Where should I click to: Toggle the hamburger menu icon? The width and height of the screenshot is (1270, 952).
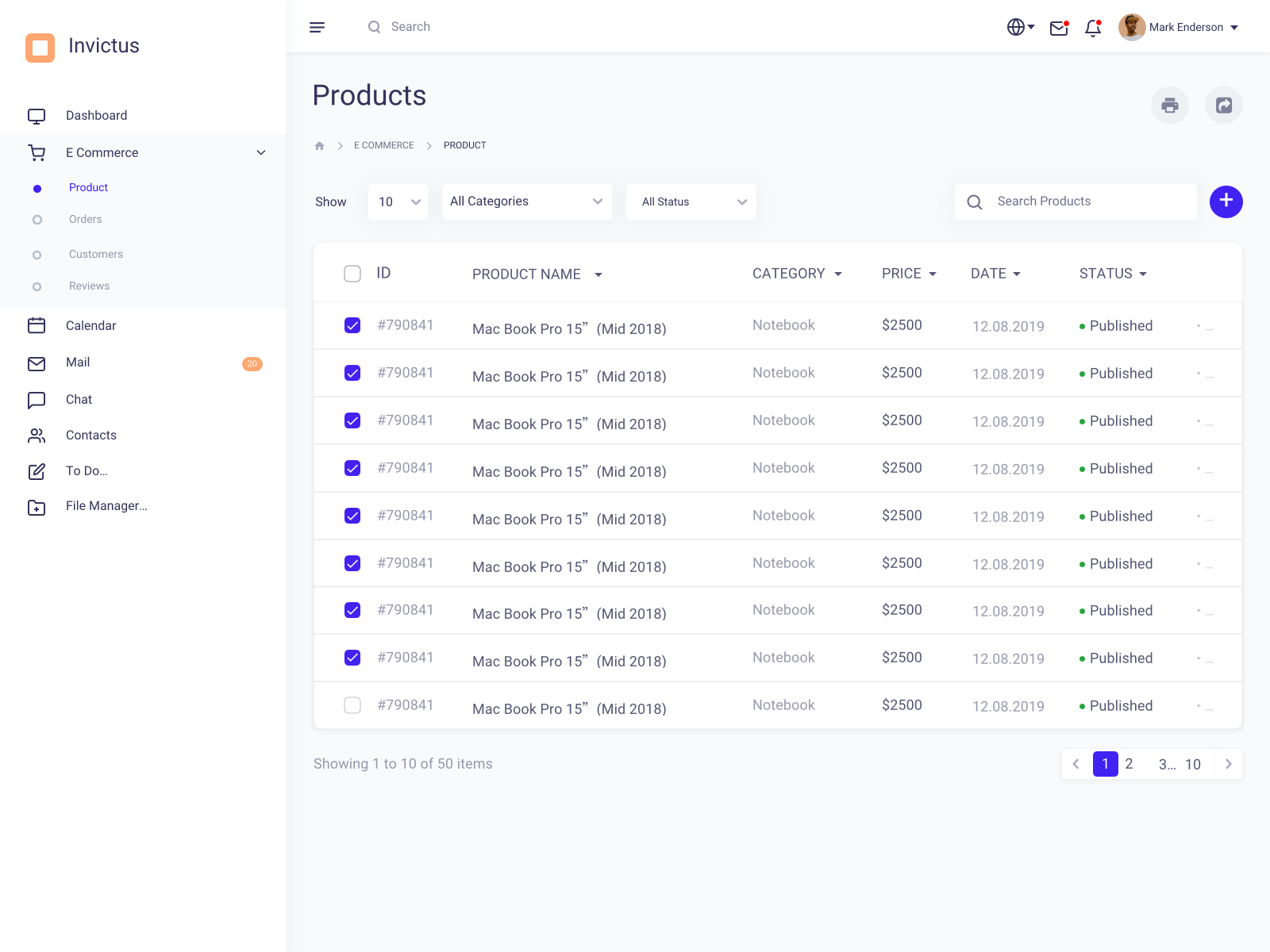317,27
